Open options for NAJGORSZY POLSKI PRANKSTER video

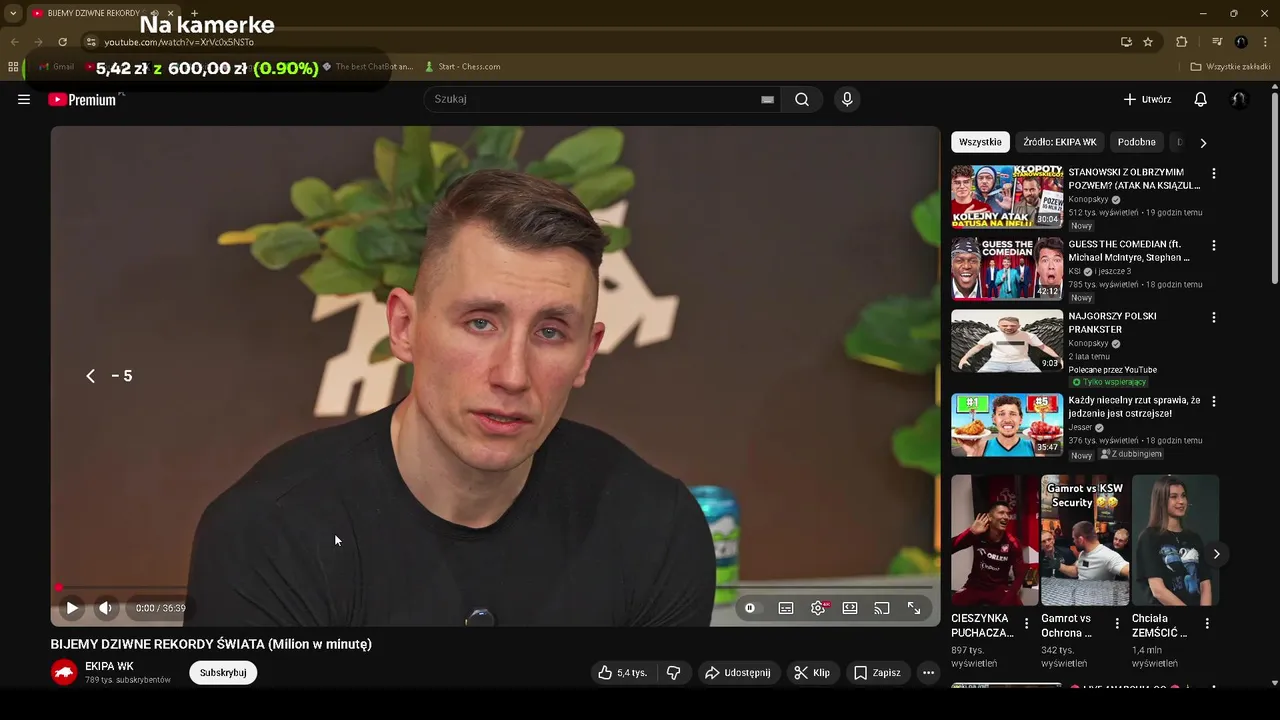coord(1214,317)
